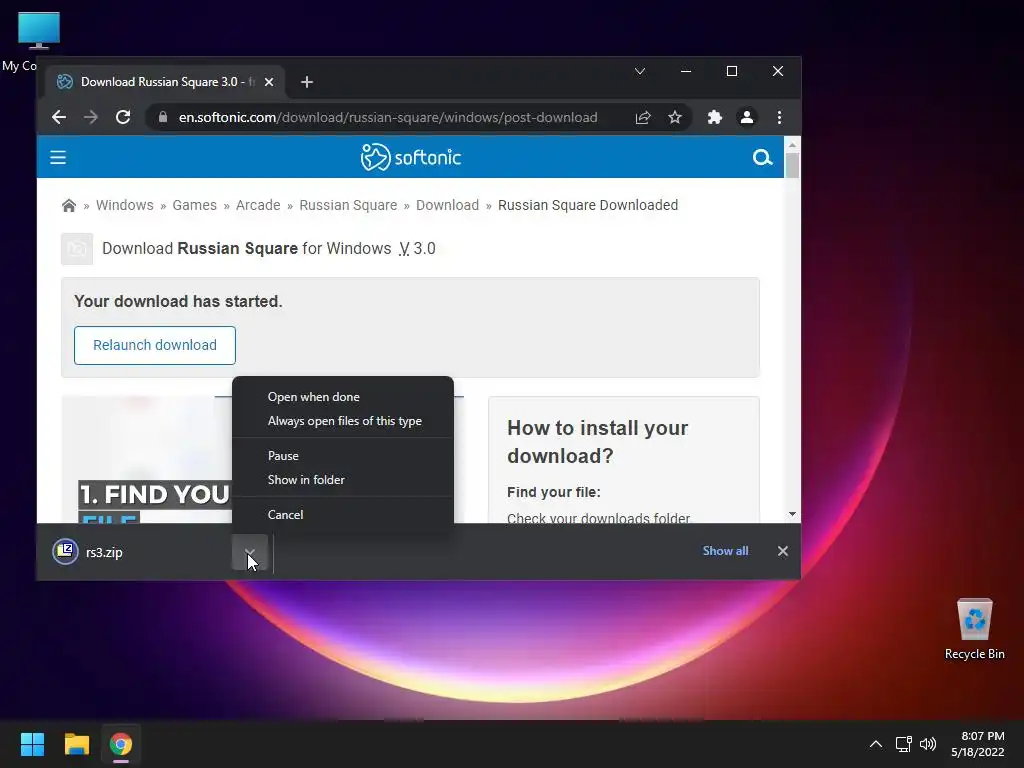The image size is (1024, 768).
Task: Open a new tab with the plus button
Action: pyautogui.click(x=307, y=82)
